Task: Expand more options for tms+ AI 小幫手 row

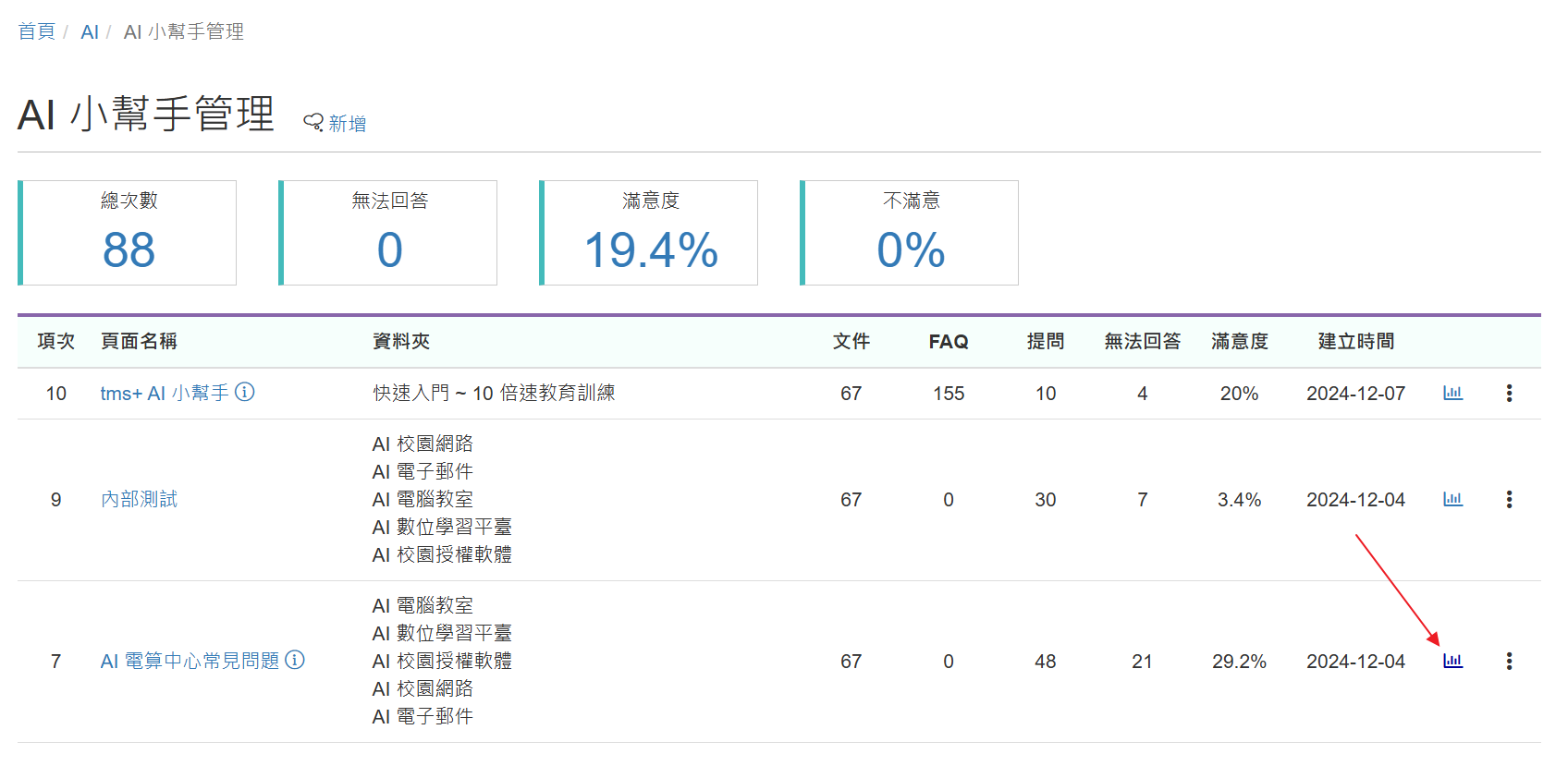Action: [1509, 394]
